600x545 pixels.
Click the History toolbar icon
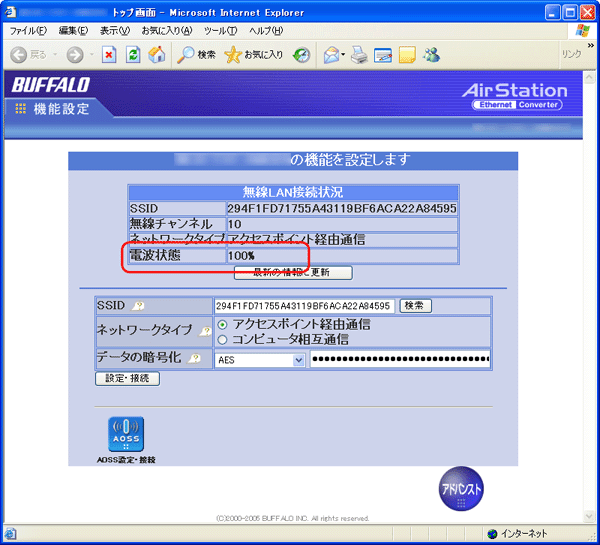[301, 55]
